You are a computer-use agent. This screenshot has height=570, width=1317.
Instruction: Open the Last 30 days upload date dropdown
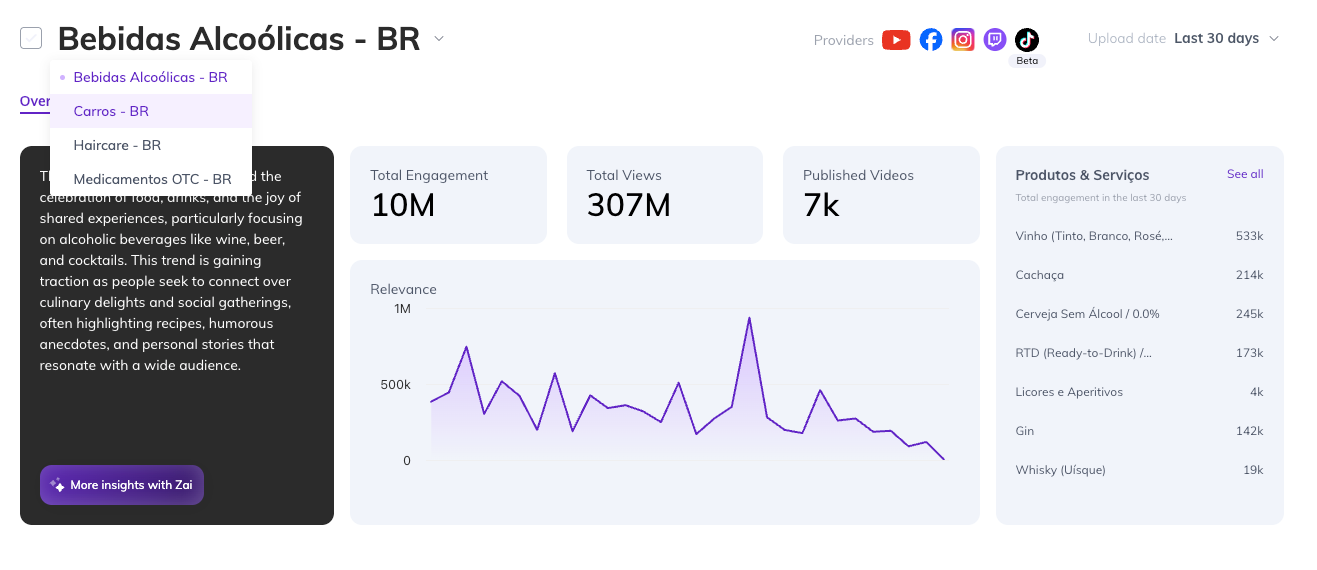(1227, 39)
